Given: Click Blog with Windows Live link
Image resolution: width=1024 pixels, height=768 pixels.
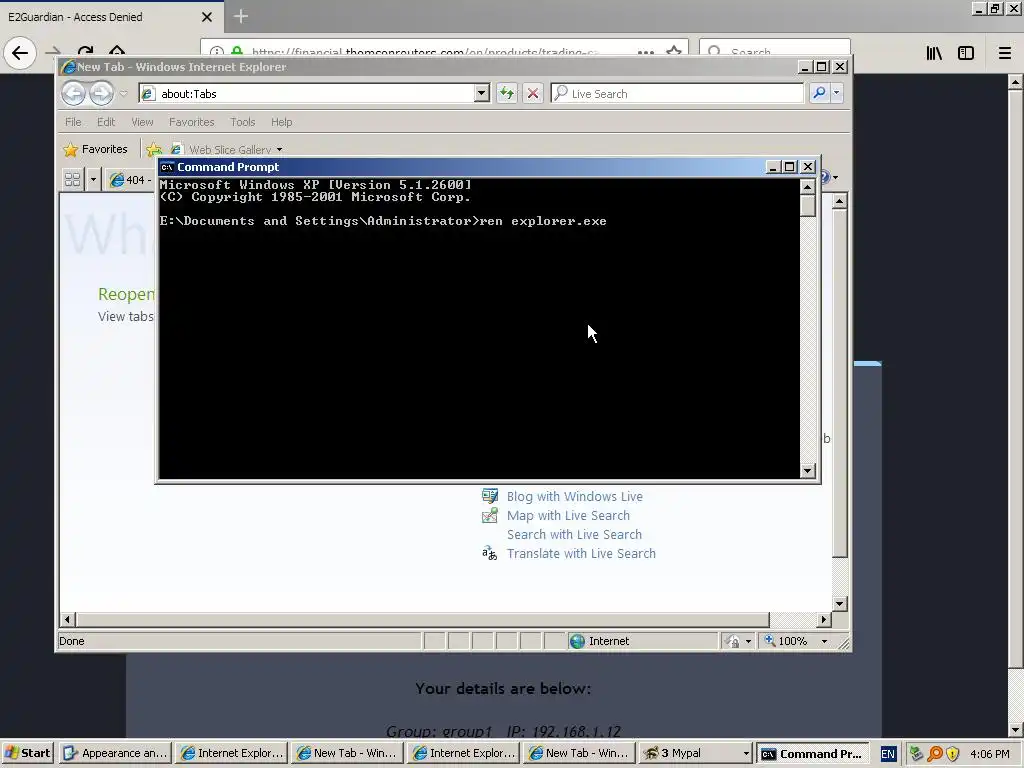Looking at the screenshot, I should [575, 497].
